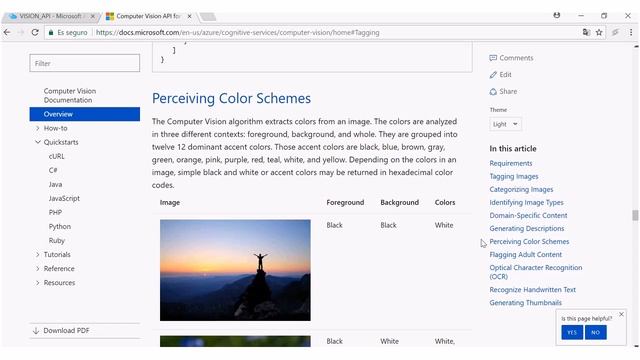Click the secure padlock icon
This screenshot has width=640, height=360.
(51, 32)
